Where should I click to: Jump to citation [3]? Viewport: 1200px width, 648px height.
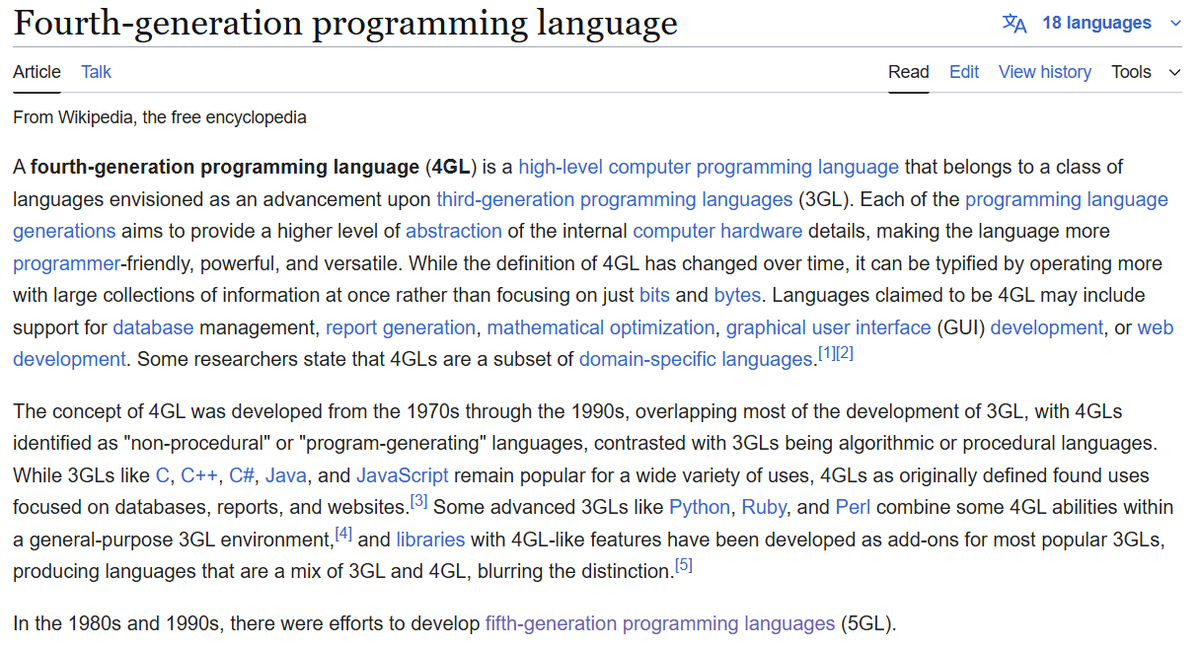(x=419, y=501)
